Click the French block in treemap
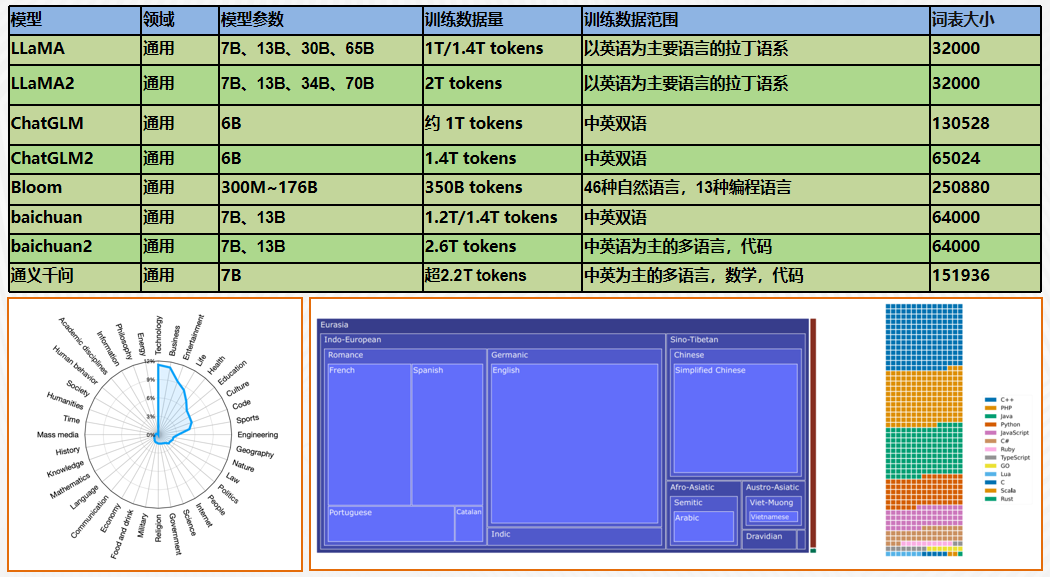The width and height of the screenshot is (1050, 577). [x=369, y=434]
